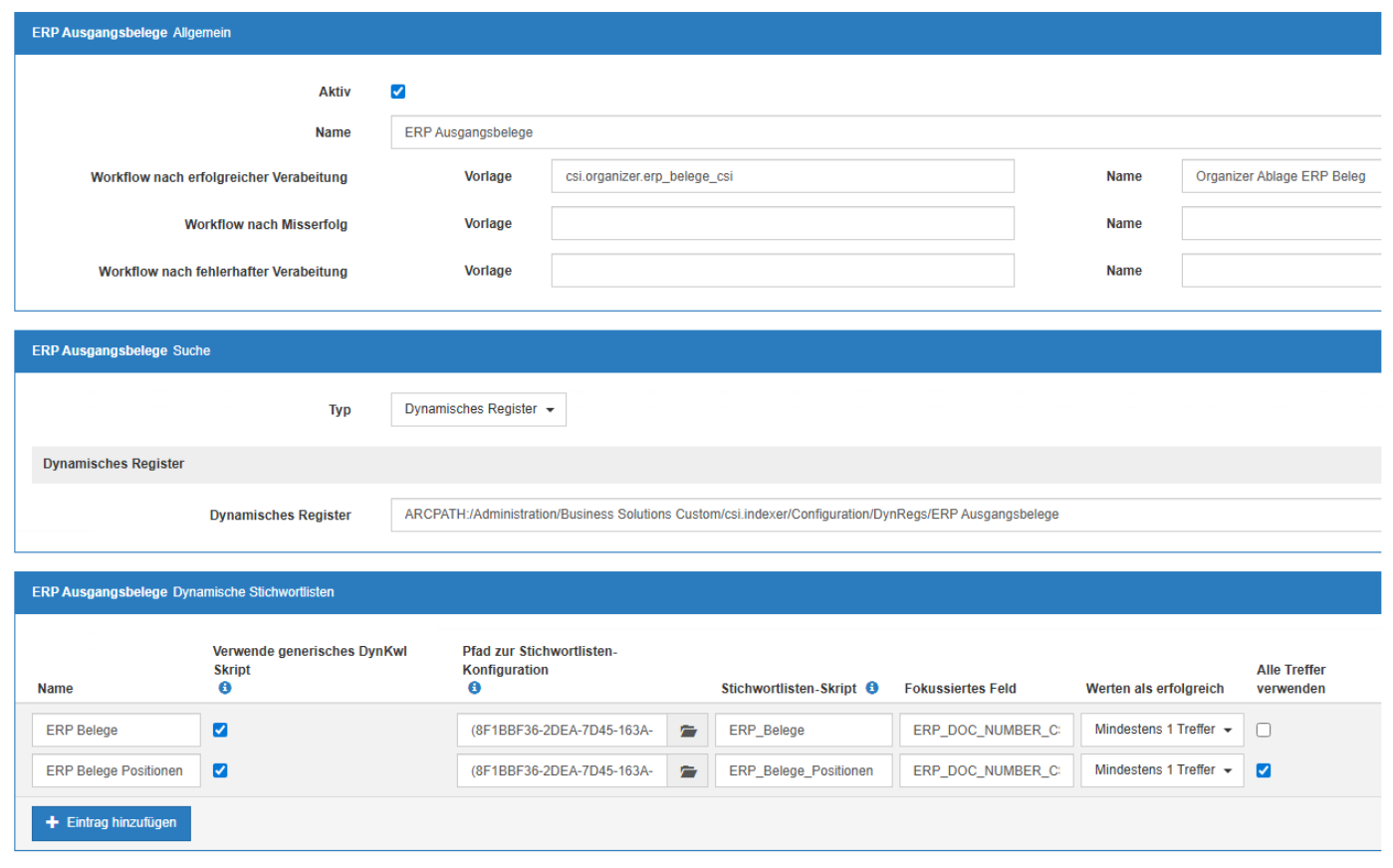Click config path field in ERP Belege row
This screenshot has width=1393, height=868.
tap(563, 731)
